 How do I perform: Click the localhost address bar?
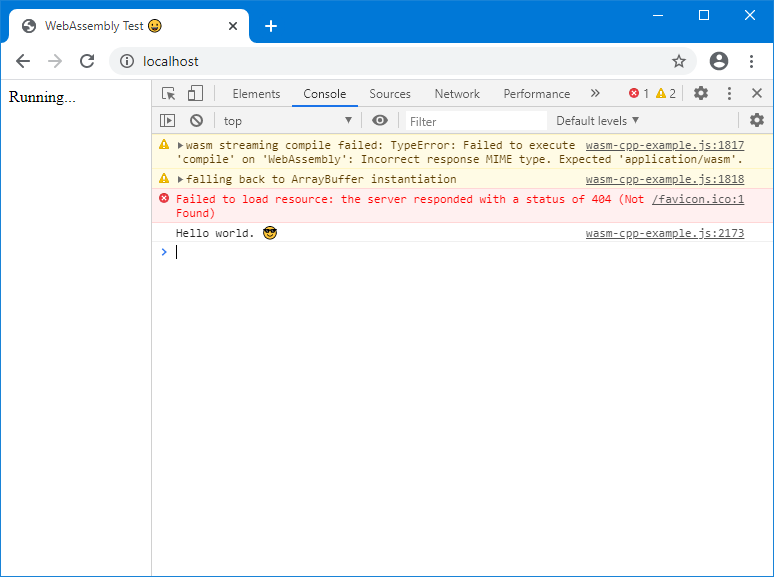coord(402,61)
